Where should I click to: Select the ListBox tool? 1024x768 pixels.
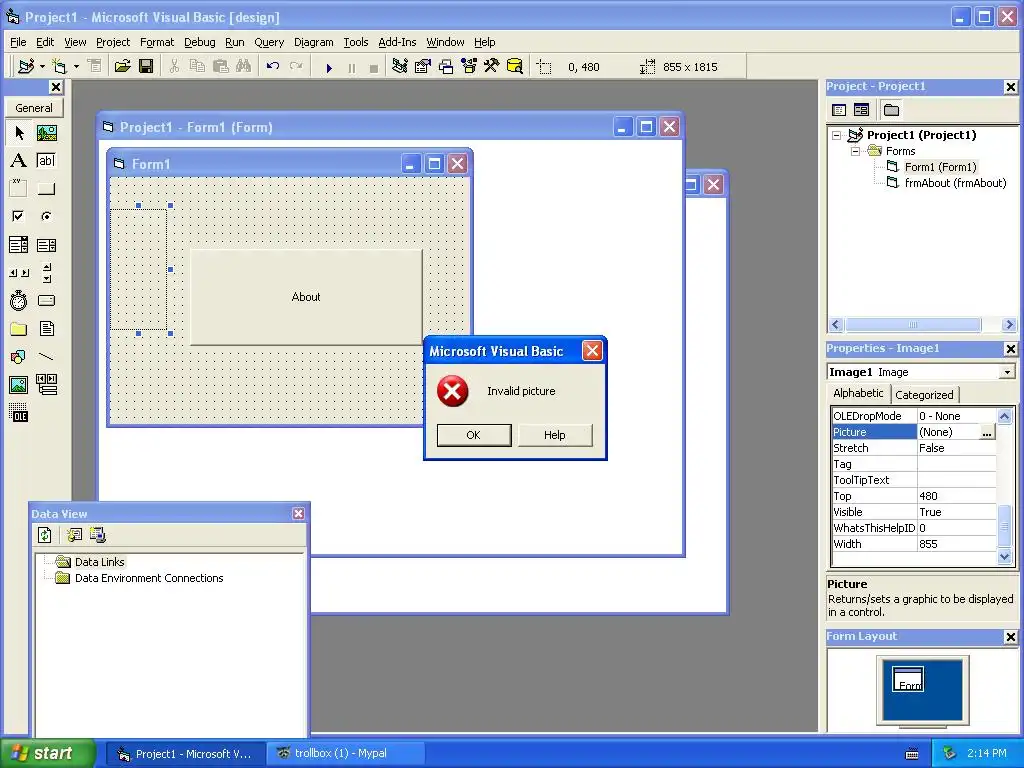(46, 245)
